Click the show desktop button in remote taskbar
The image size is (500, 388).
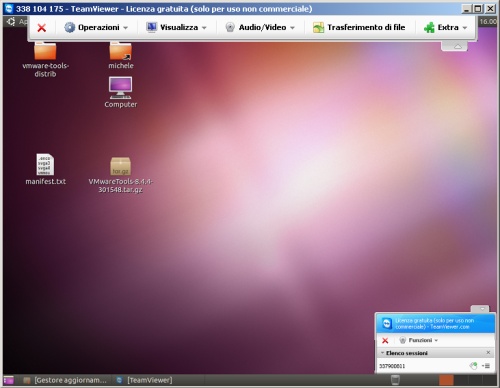tap(9, 380)
